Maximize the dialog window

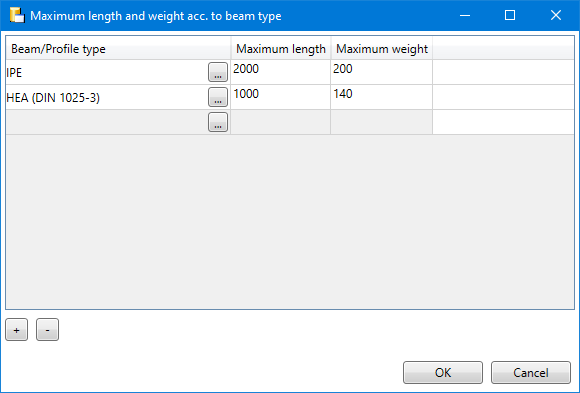point(510,15)
